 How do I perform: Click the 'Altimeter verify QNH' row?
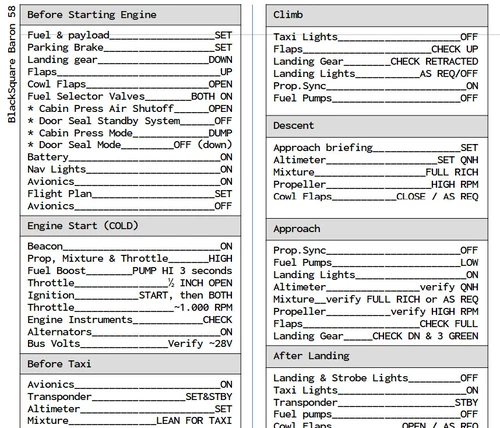point(376,287)
